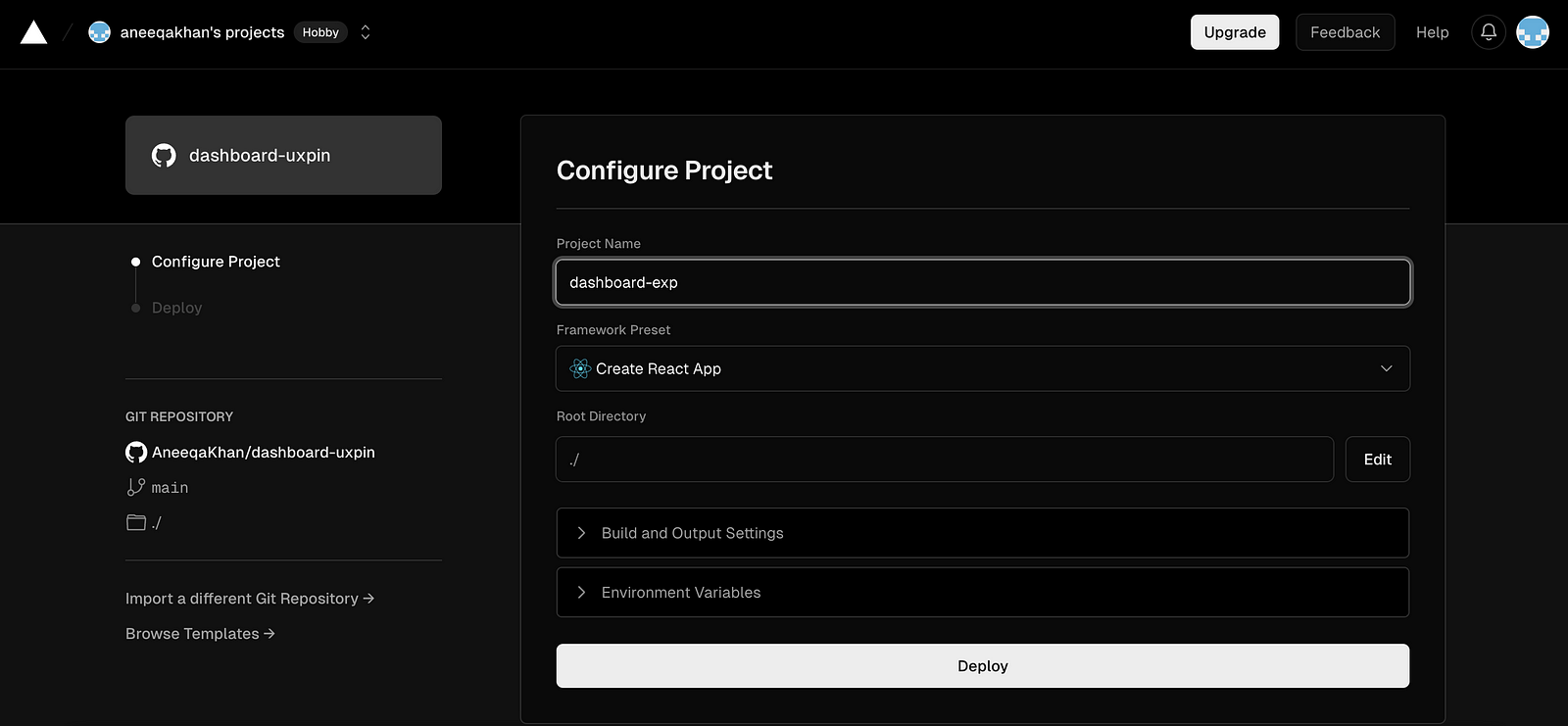Click the Project Name label
Viewport: 1568px width, 726px height.
click(599, 244)
